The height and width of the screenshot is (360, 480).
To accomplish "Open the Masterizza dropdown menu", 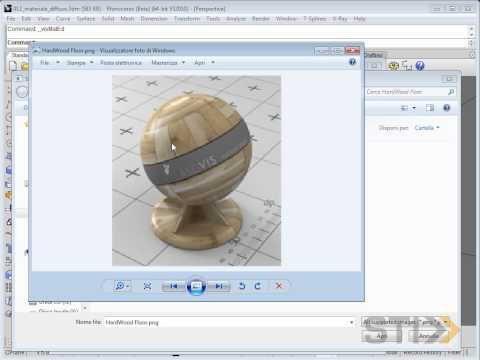I will (168, 62).
